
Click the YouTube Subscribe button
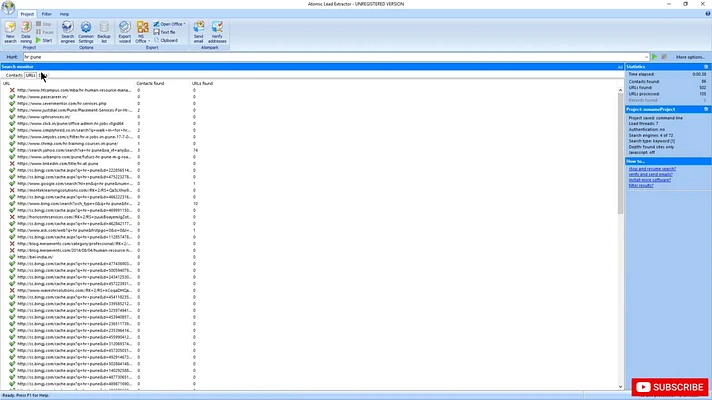point(669,387)
